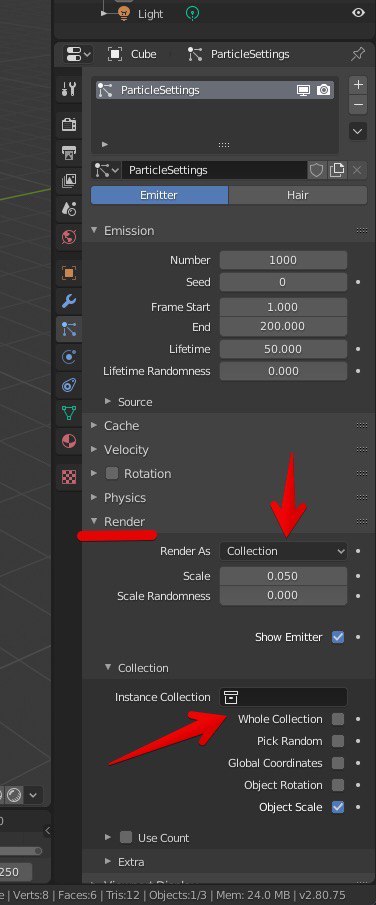376x905 pixels.
Task: Expand the Use Count subpanel
Action: [108, 837]
